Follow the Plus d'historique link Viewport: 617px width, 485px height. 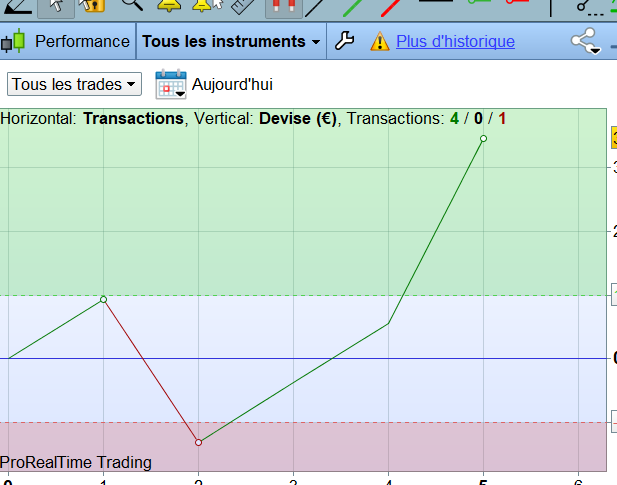coord(455,41)
